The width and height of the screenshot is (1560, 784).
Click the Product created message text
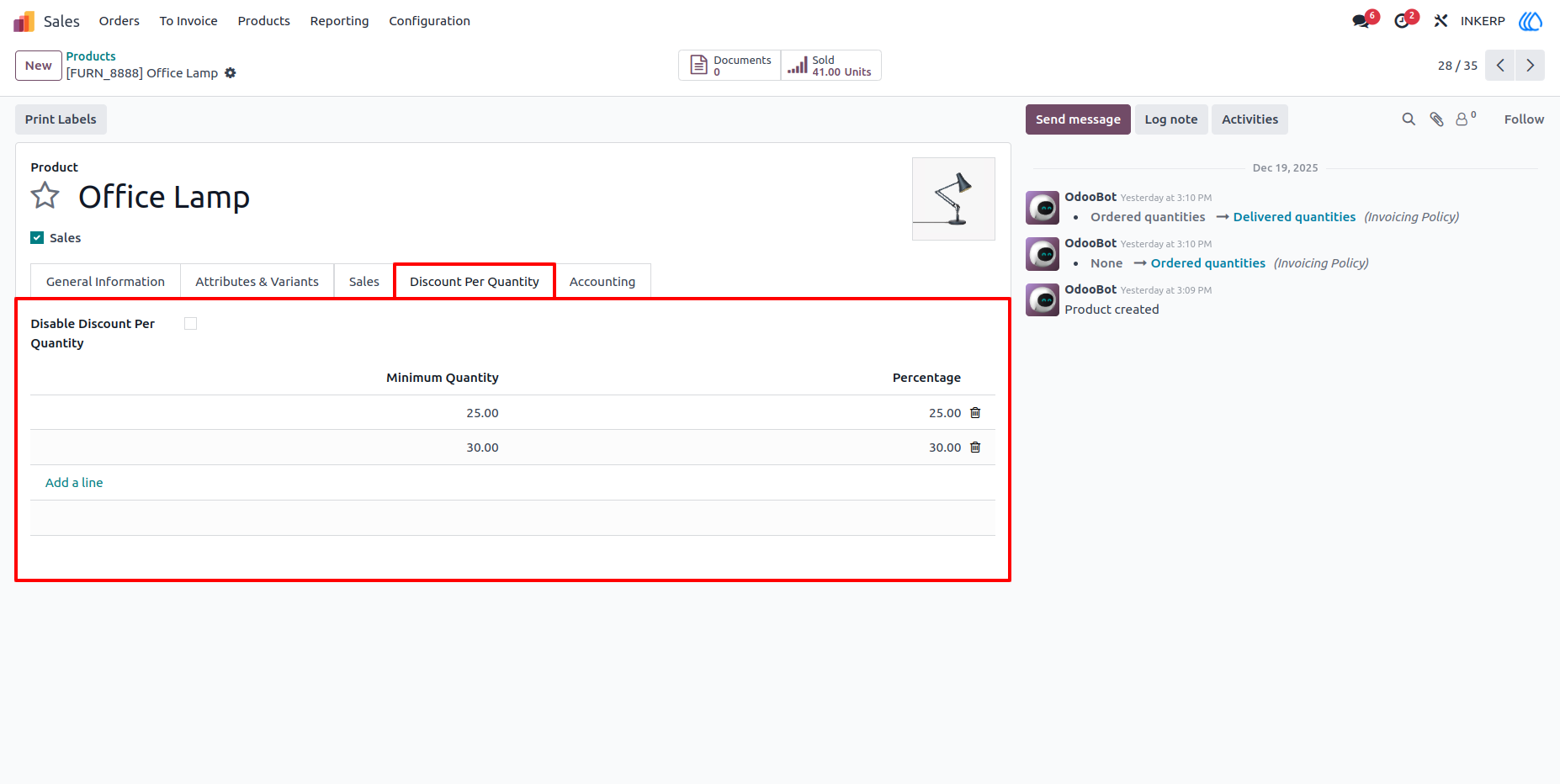click(1112, 310)
